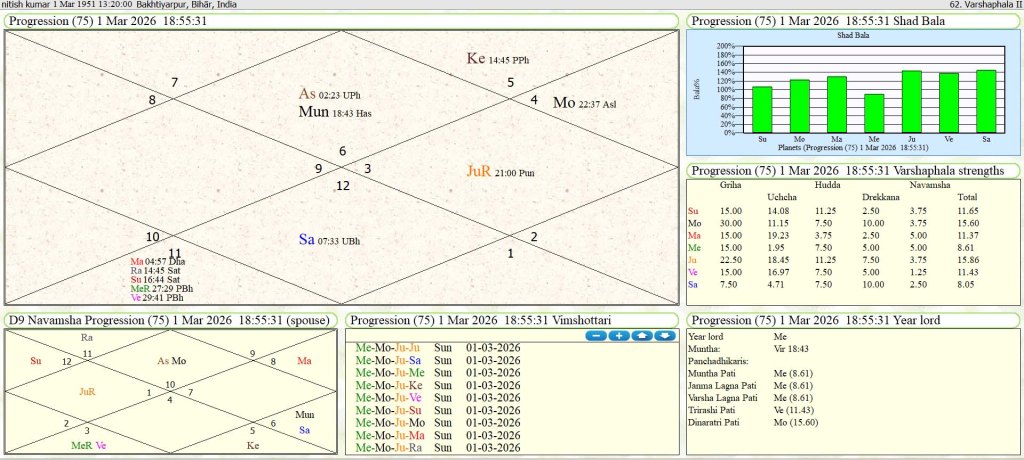Click the Progression chart title header
Viewport: 1024px width, 460px height.
[108, 21]
